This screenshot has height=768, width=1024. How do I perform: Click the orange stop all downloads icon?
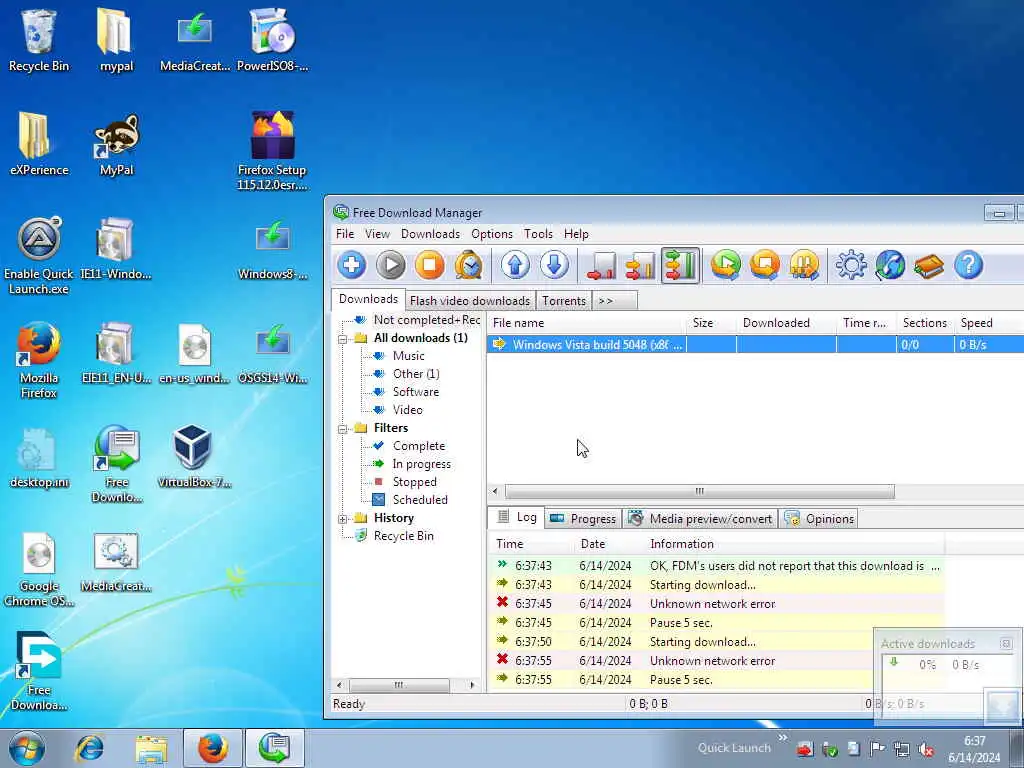point(765,265)
